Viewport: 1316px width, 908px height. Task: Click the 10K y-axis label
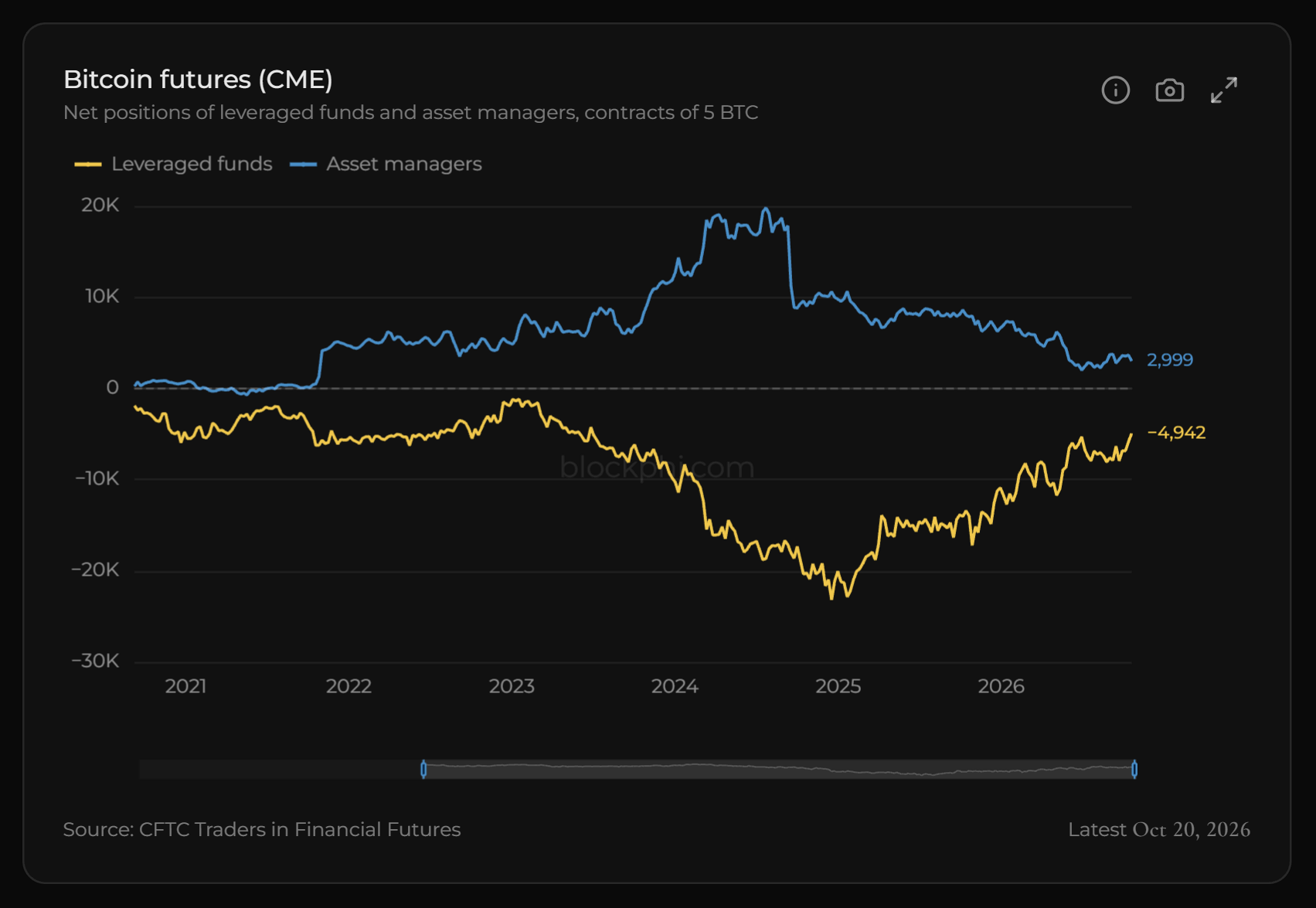coord(102,297)
